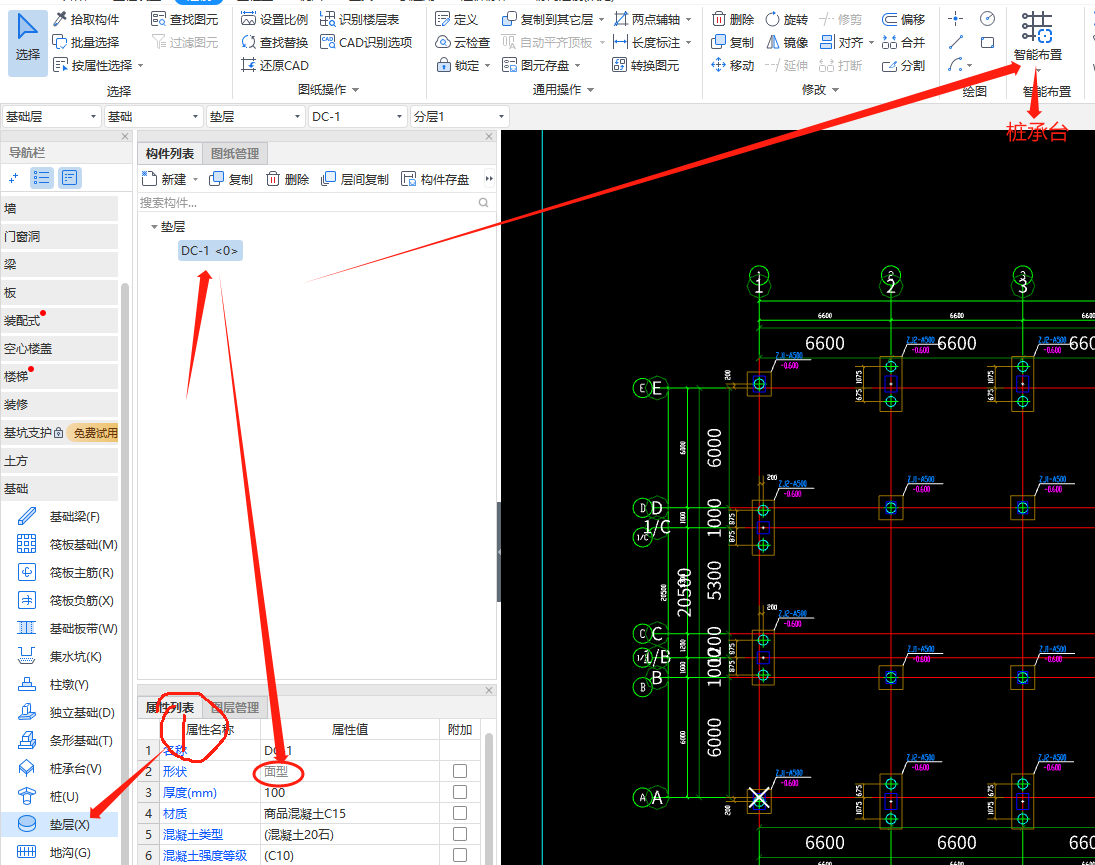1095x865 pixels.
Task: Click 复制 in component list toolbar
Action: [231, 179]
